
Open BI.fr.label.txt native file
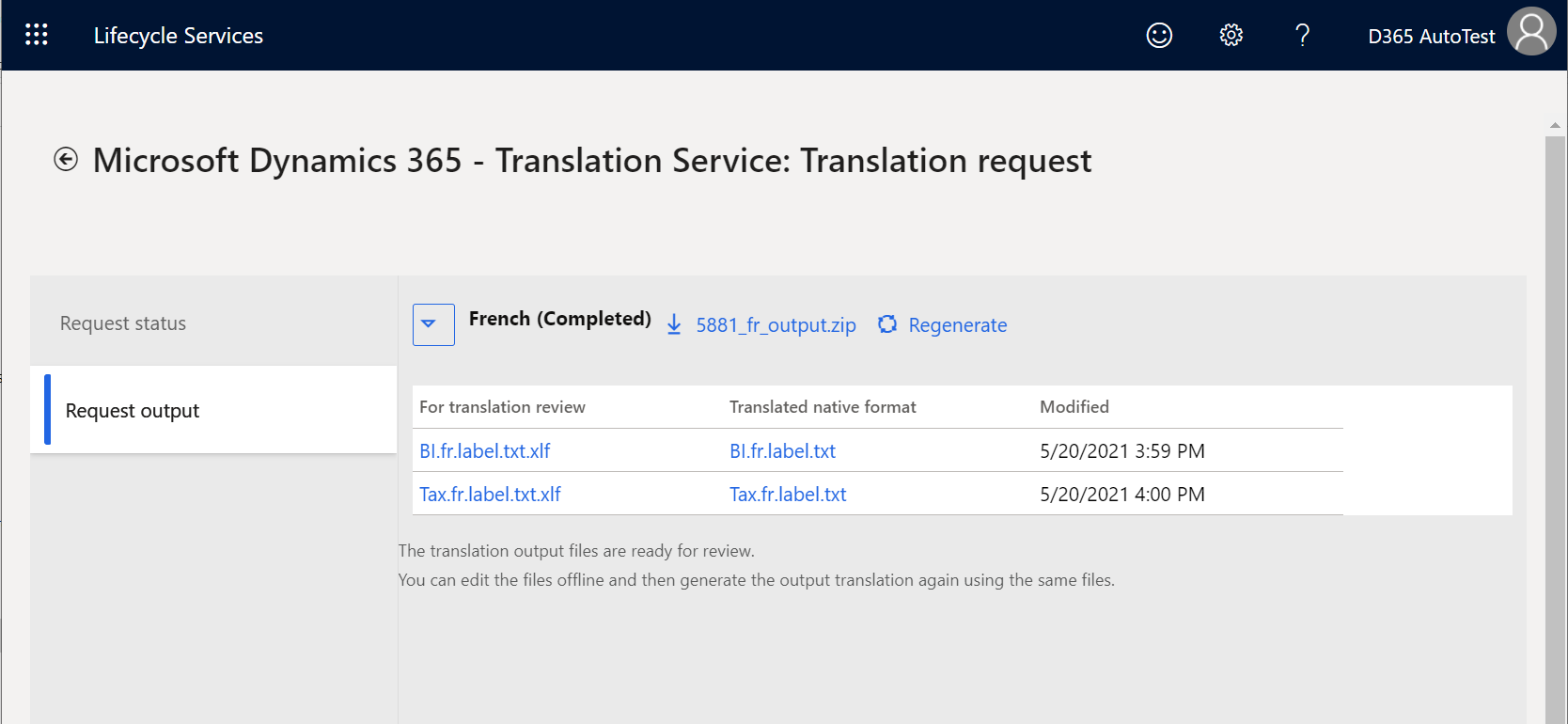point(782,451)
